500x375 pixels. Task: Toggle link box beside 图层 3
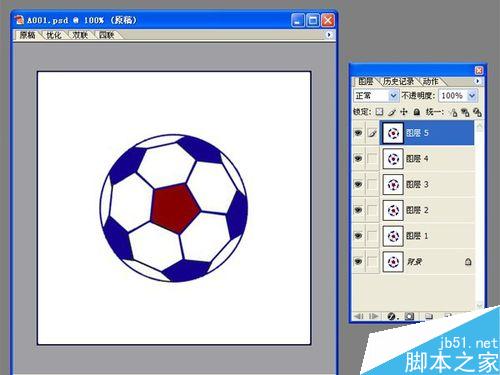coord(372,184)
